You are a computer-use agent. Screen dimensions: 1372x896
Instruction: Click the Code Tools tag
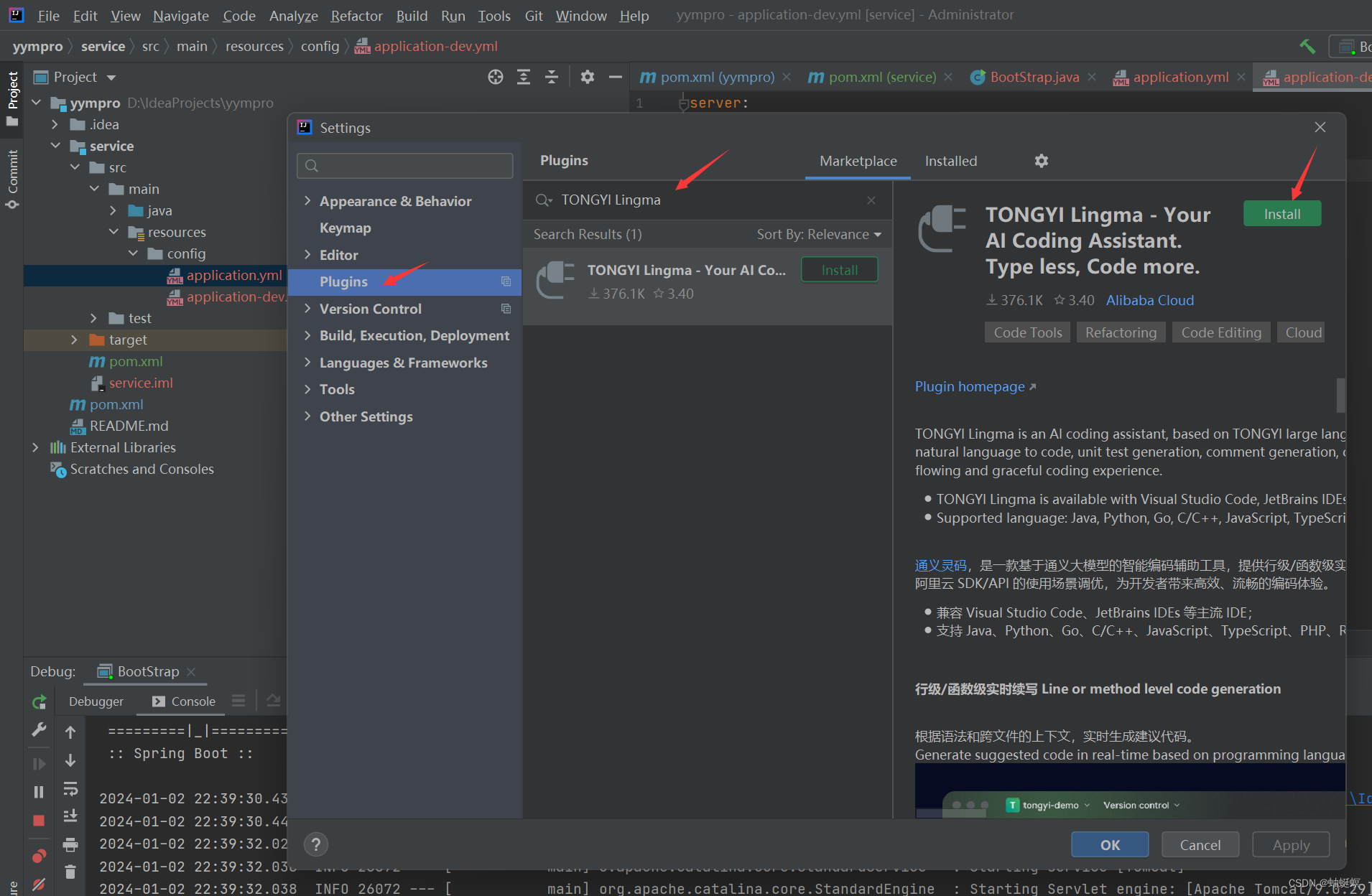click(x=1028, y=332)
